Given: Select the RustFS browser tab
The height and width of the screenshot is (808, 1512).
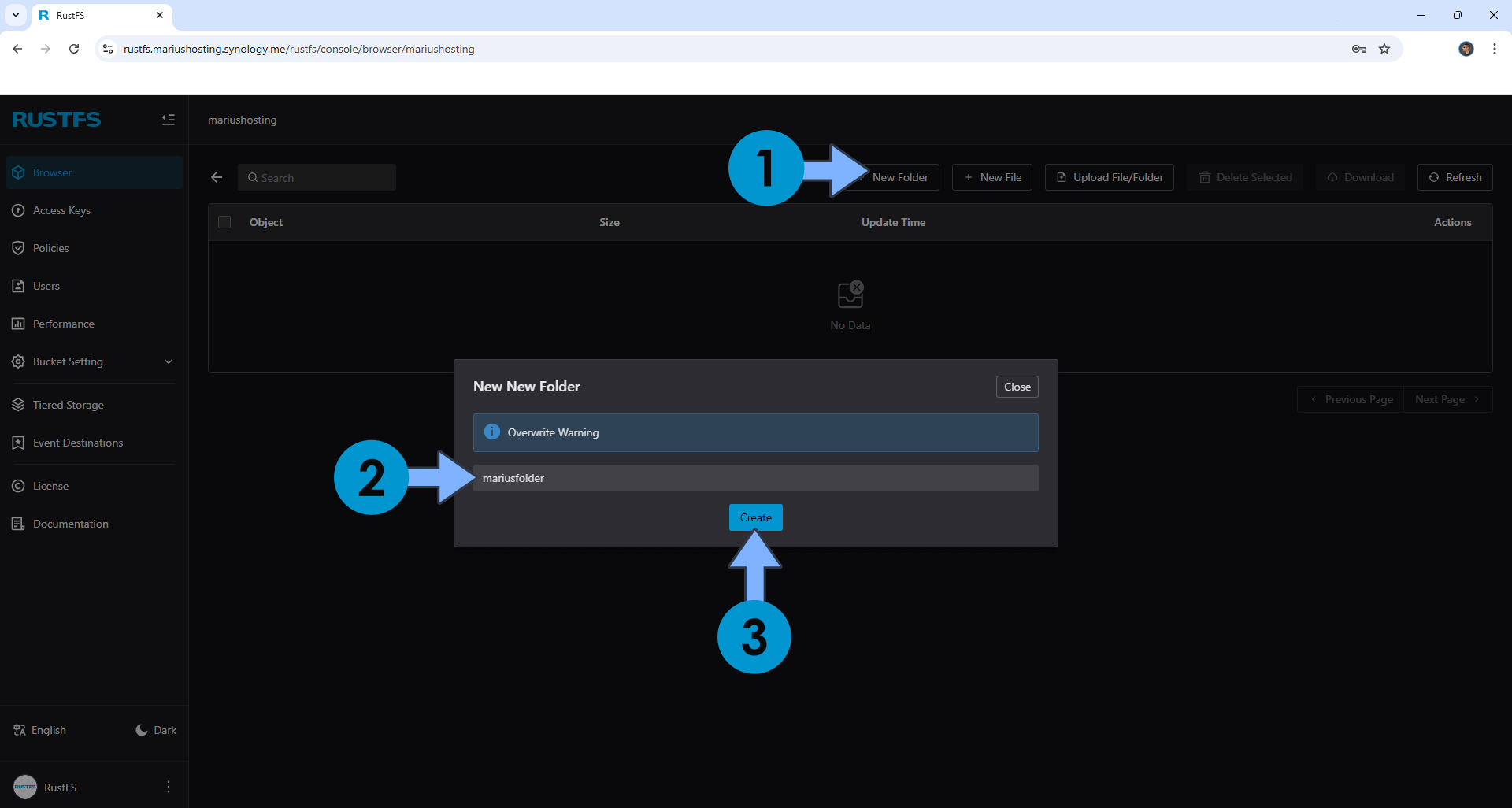Looking at the screenshot, I should point(102,15).
